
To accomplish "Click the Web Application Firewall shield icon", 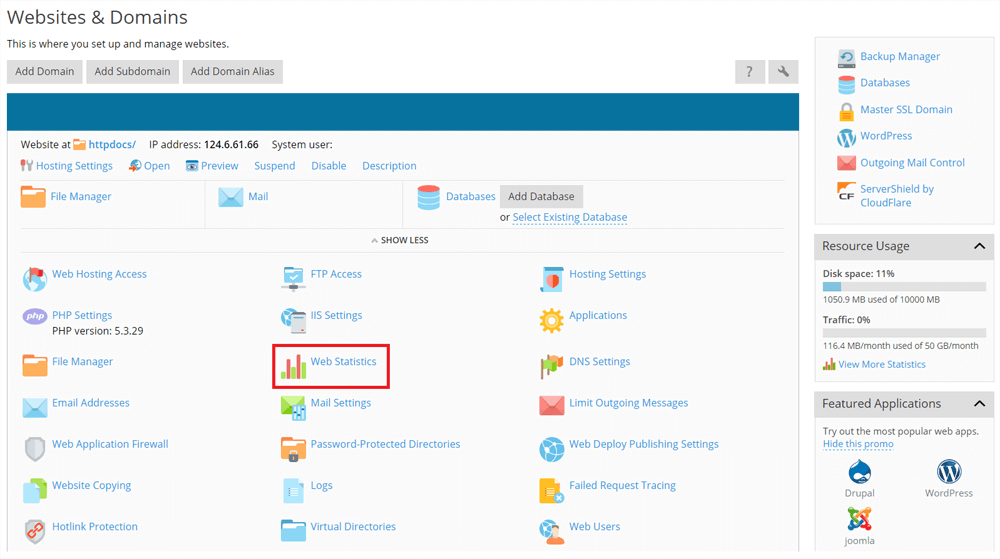I will (x=34, y=449).
